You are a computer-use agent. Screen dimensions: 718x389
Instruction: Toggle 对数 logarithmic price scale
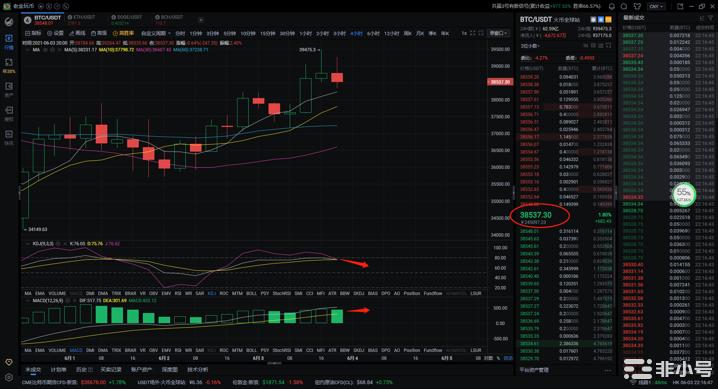pyautogui.click(x=490, y=358)
